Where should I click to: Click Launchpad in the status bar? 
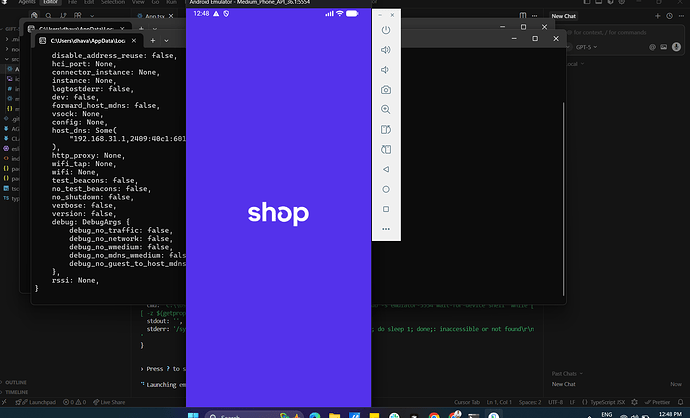(x=36, y=402)
